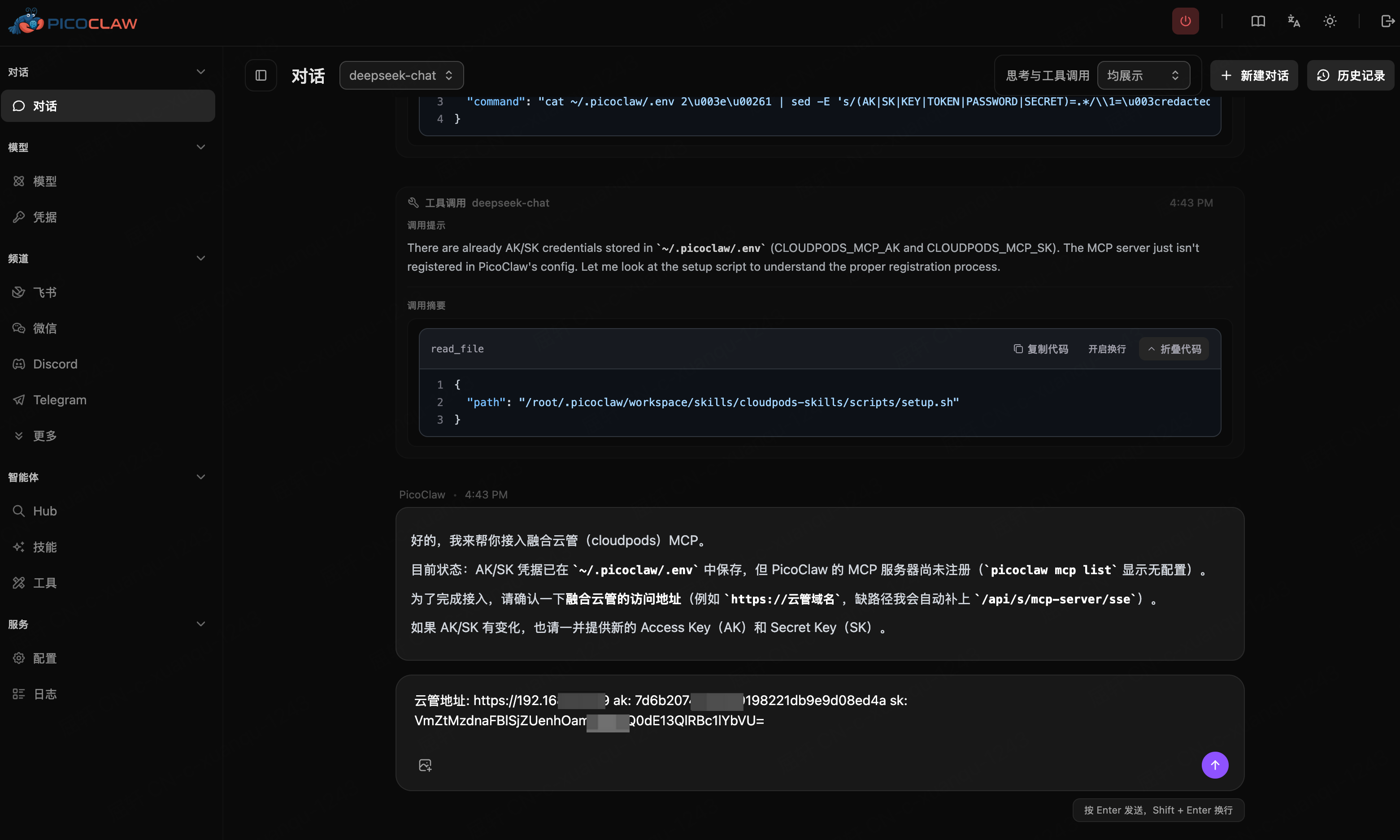The image size is (1400, 840).
Task: Open the 技能 skills page
Action: pos(108,547)
